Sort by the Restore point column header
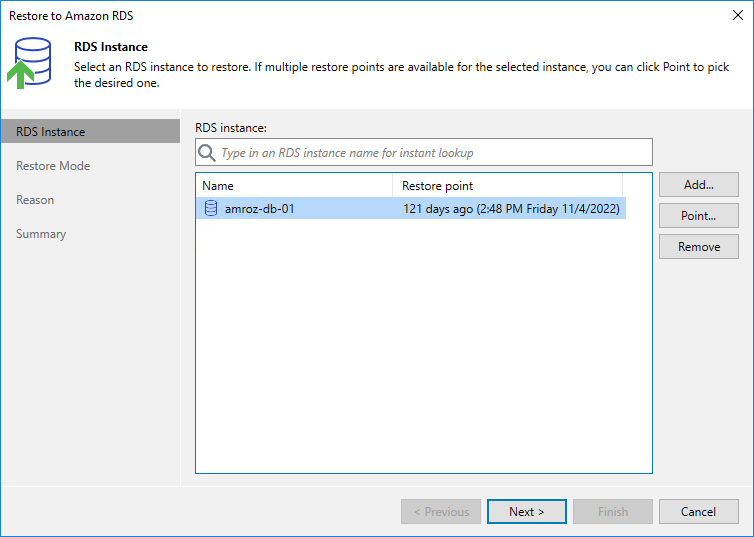 pos(507,186)
